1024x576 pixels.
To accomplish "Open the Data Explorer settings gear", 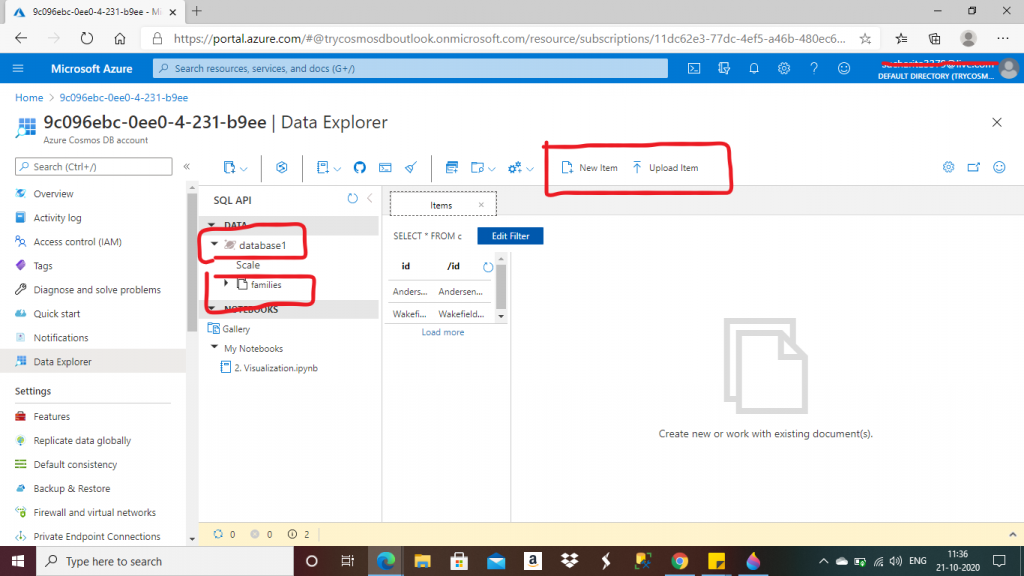I will 948,167.
